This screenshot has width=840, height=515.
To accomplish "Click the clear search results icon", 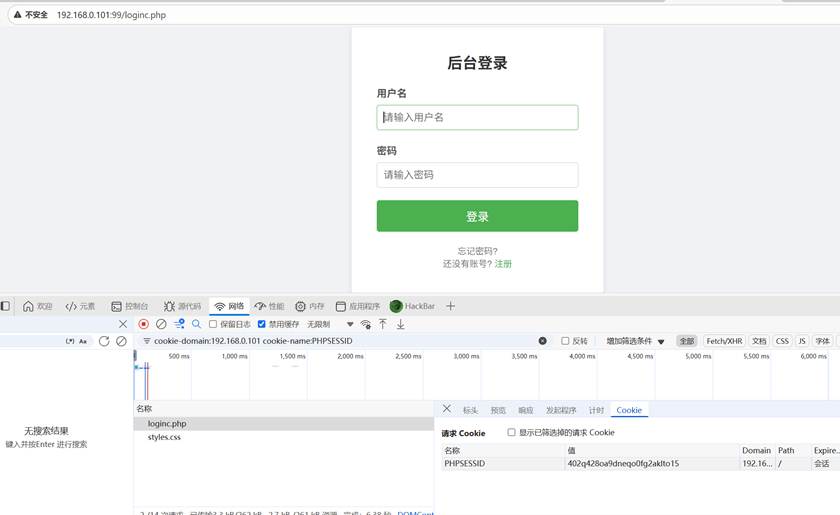I will pyautogui.click(x=122, y=341).
